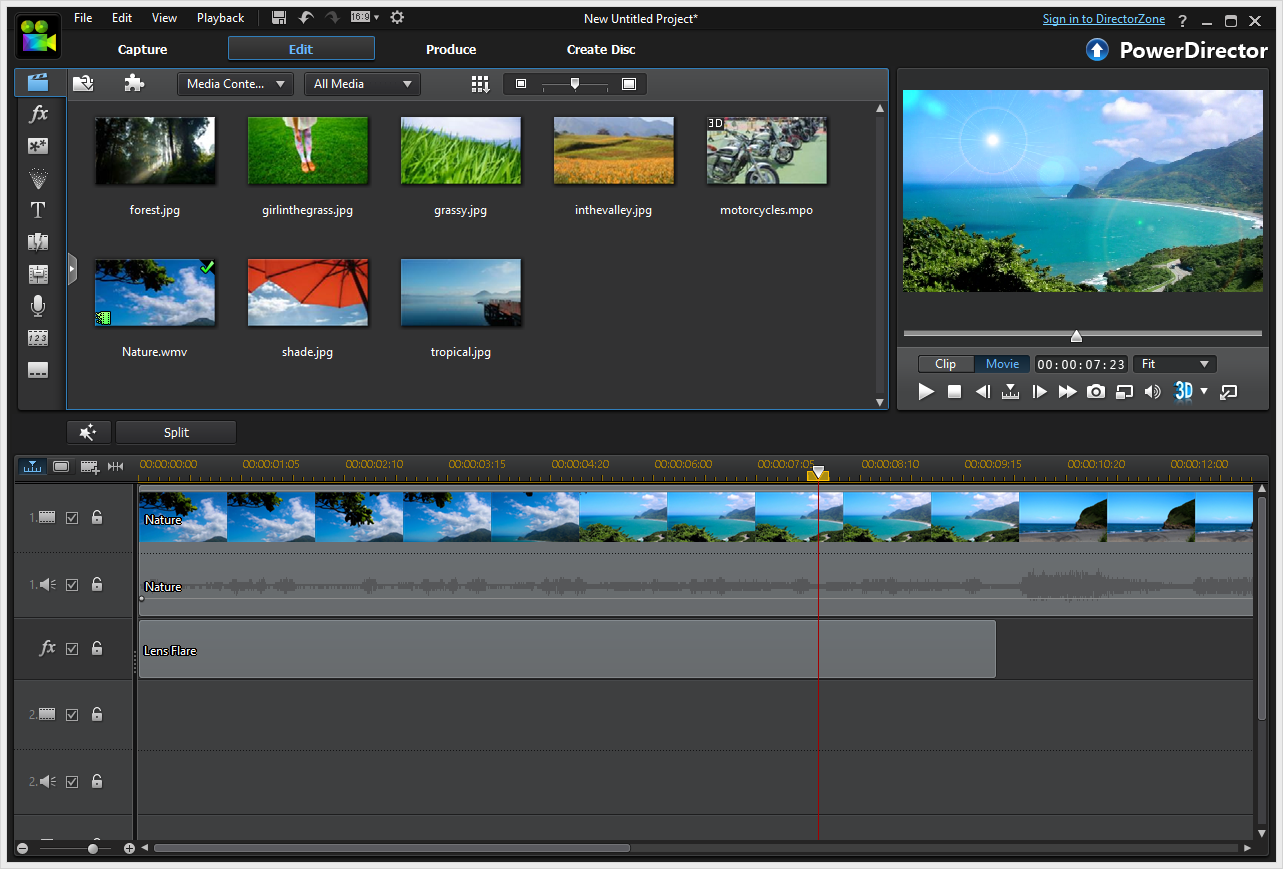Image resolution: width=1283 pixels, height=869 pixels.
Task: Lock video track 1
Action: pos(97,517)
